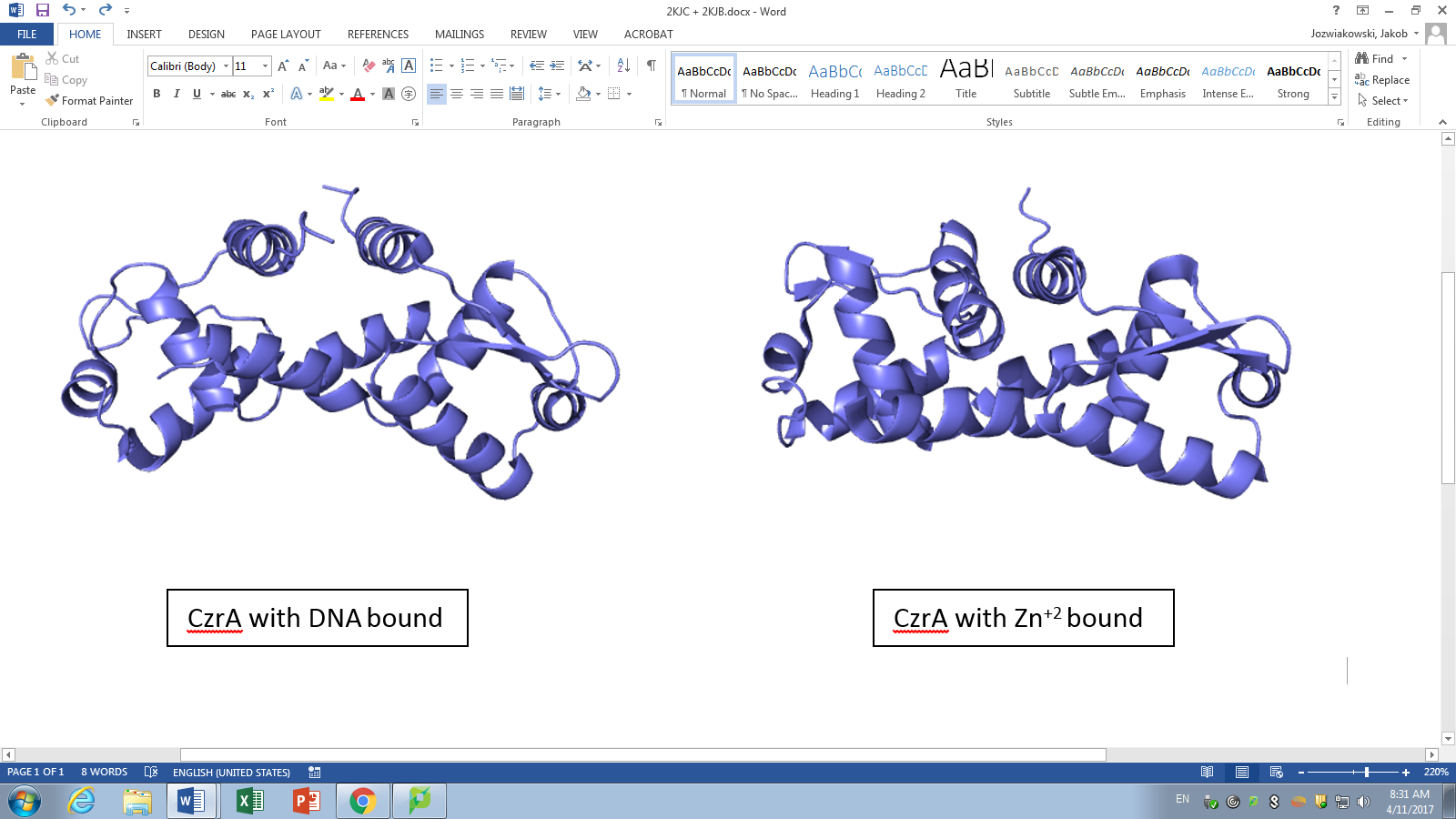Viewport: 1456px width, 819px height.
Task: Click the Format Painter brush icon
Action: 53,100
